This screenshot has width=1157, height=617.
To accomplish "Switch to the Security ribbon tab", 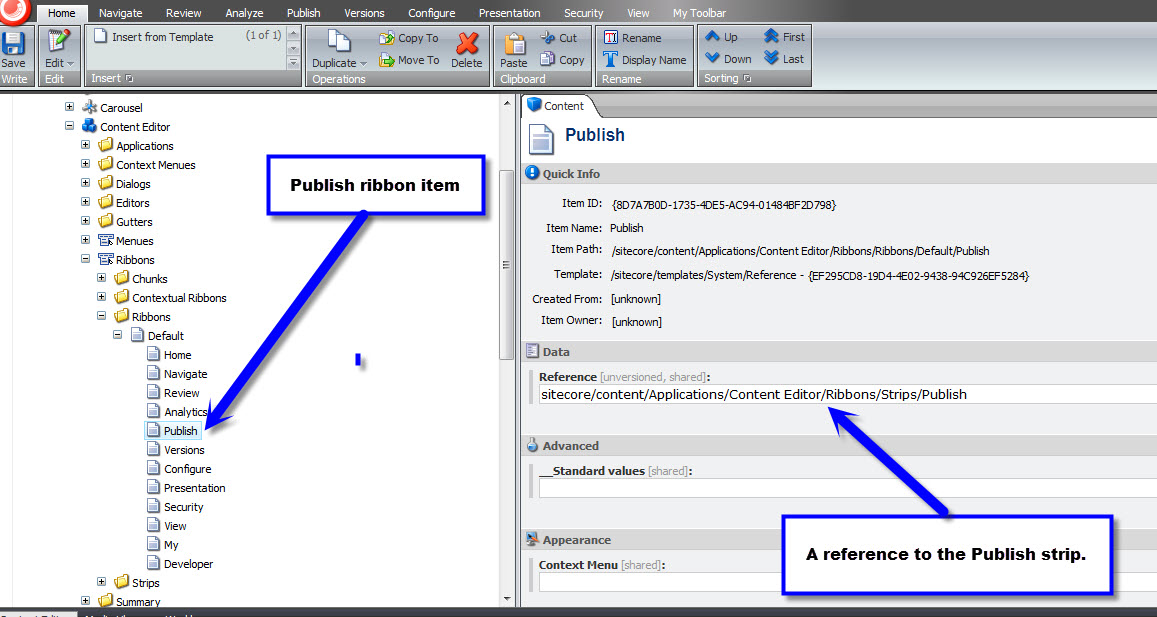I will pyautogui.click(x=583, y=13).
